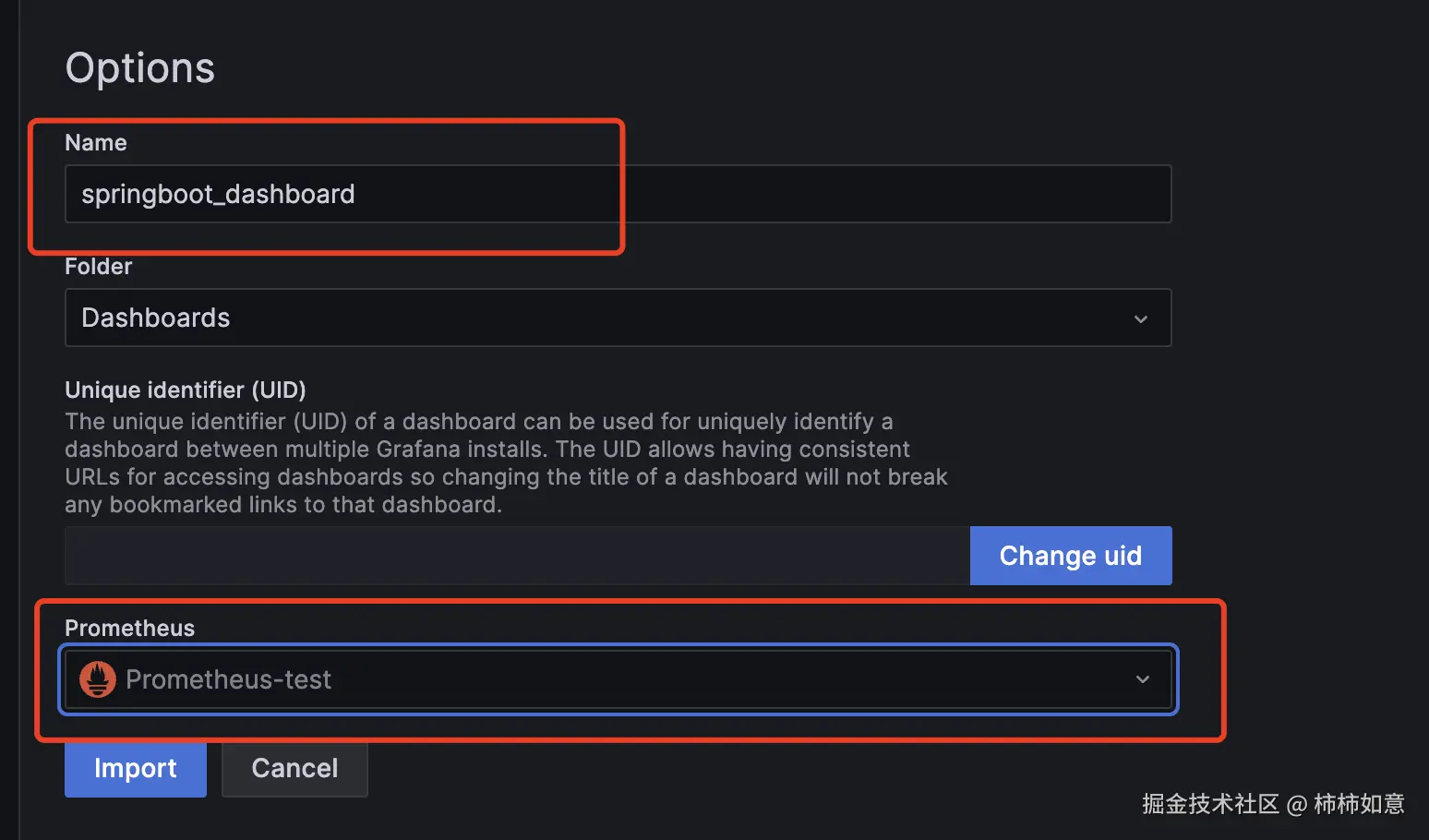1429x840 pixels.
Task: Click the Prometheus section label
Action: [x=129, y=628]
